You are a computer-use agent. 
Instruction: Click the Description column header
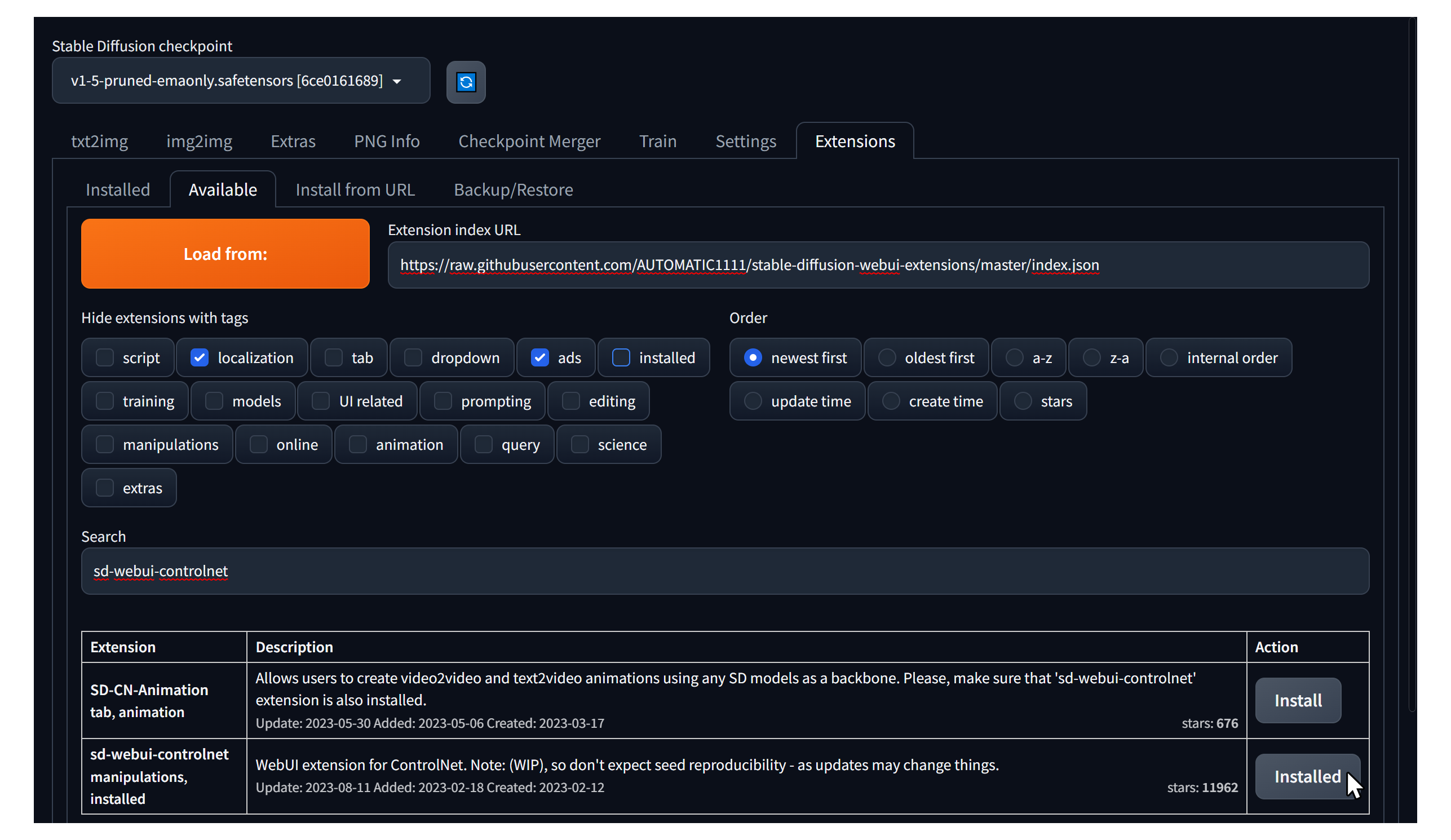coord(294,647)
